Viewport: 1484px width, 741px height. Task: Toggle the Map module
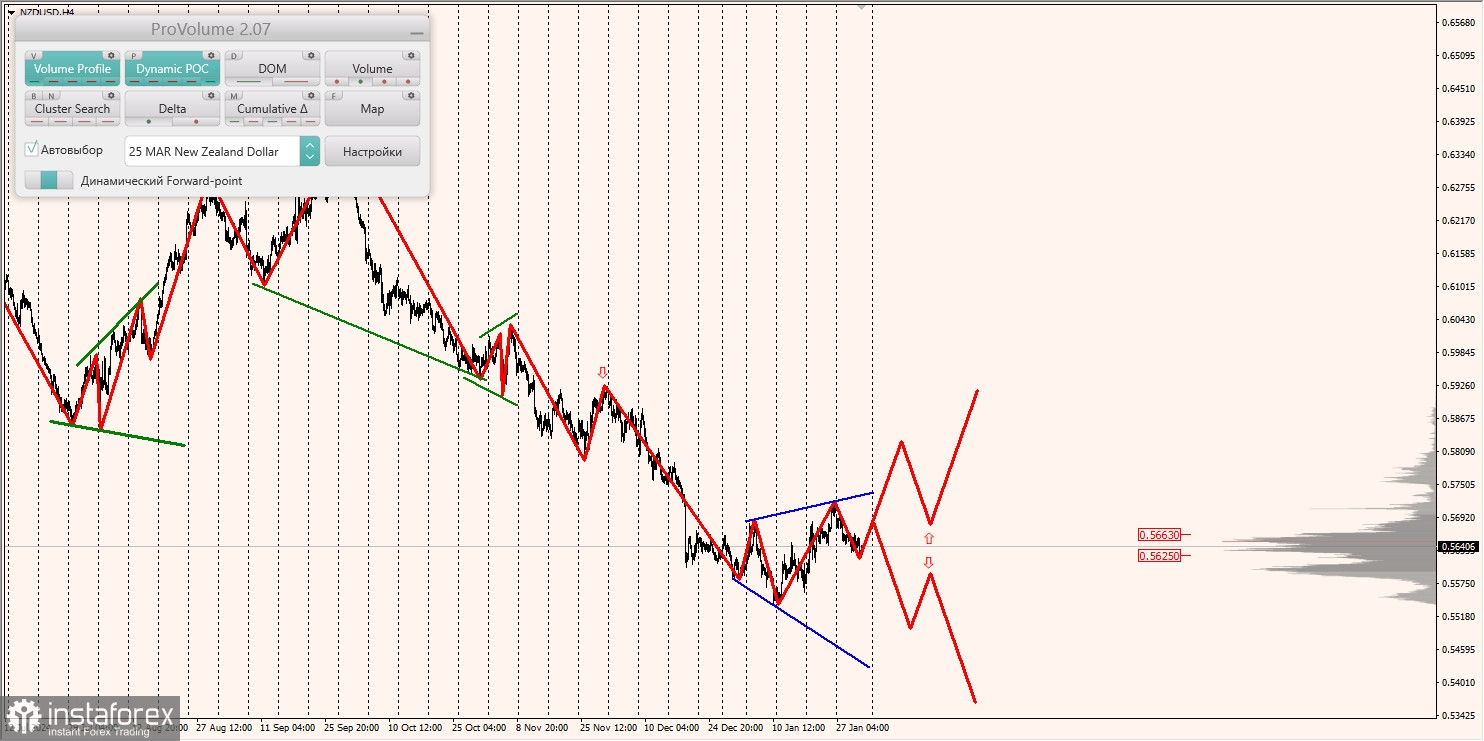(x=372, y=109)
